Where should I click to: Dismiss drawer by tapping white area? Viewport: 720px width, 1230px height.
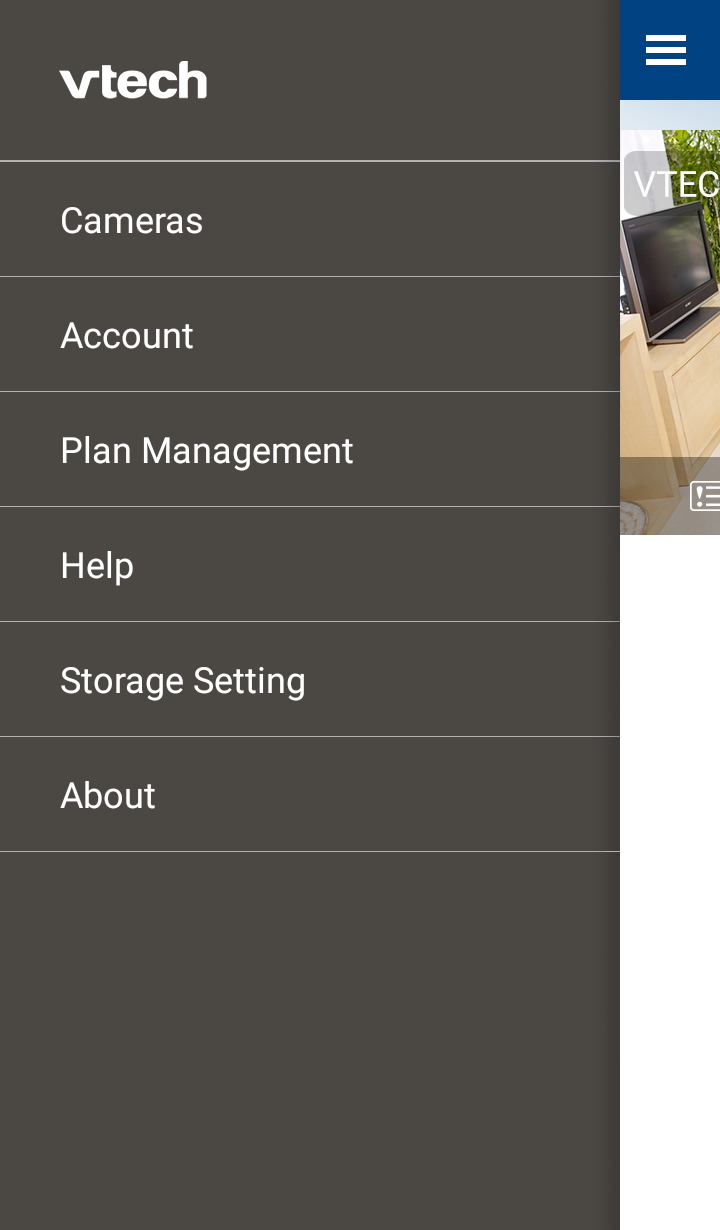[670, 850]
